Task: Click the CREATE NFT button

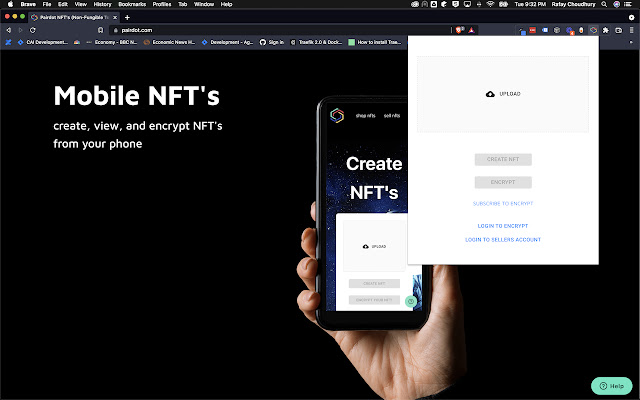Action: [x=503, y=160]
